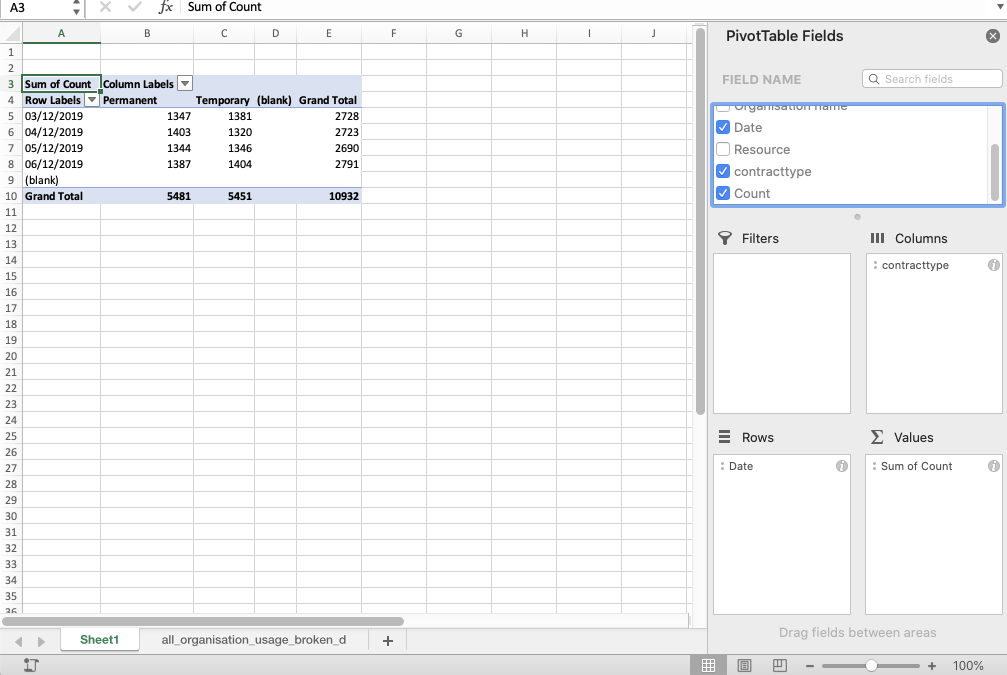Open the Row Labels filter dropdown
Viewport: 1007px width, 675px height.
click(91, 99)
